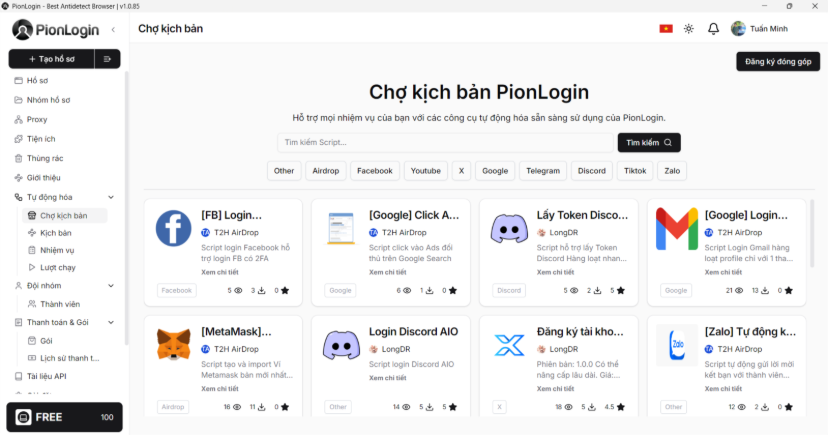Open Xem chi tiết on MetaMask card

pyautogui.click(x=220, y=389)
